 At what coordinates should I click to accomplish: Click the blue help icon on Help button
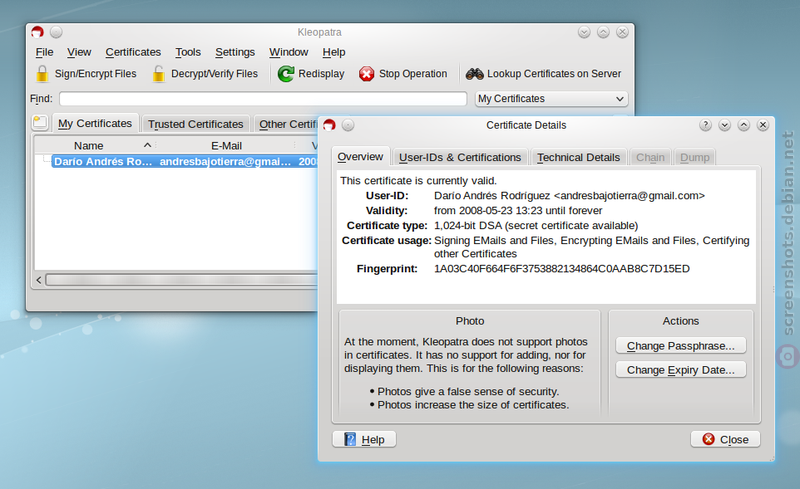point(350,439)
